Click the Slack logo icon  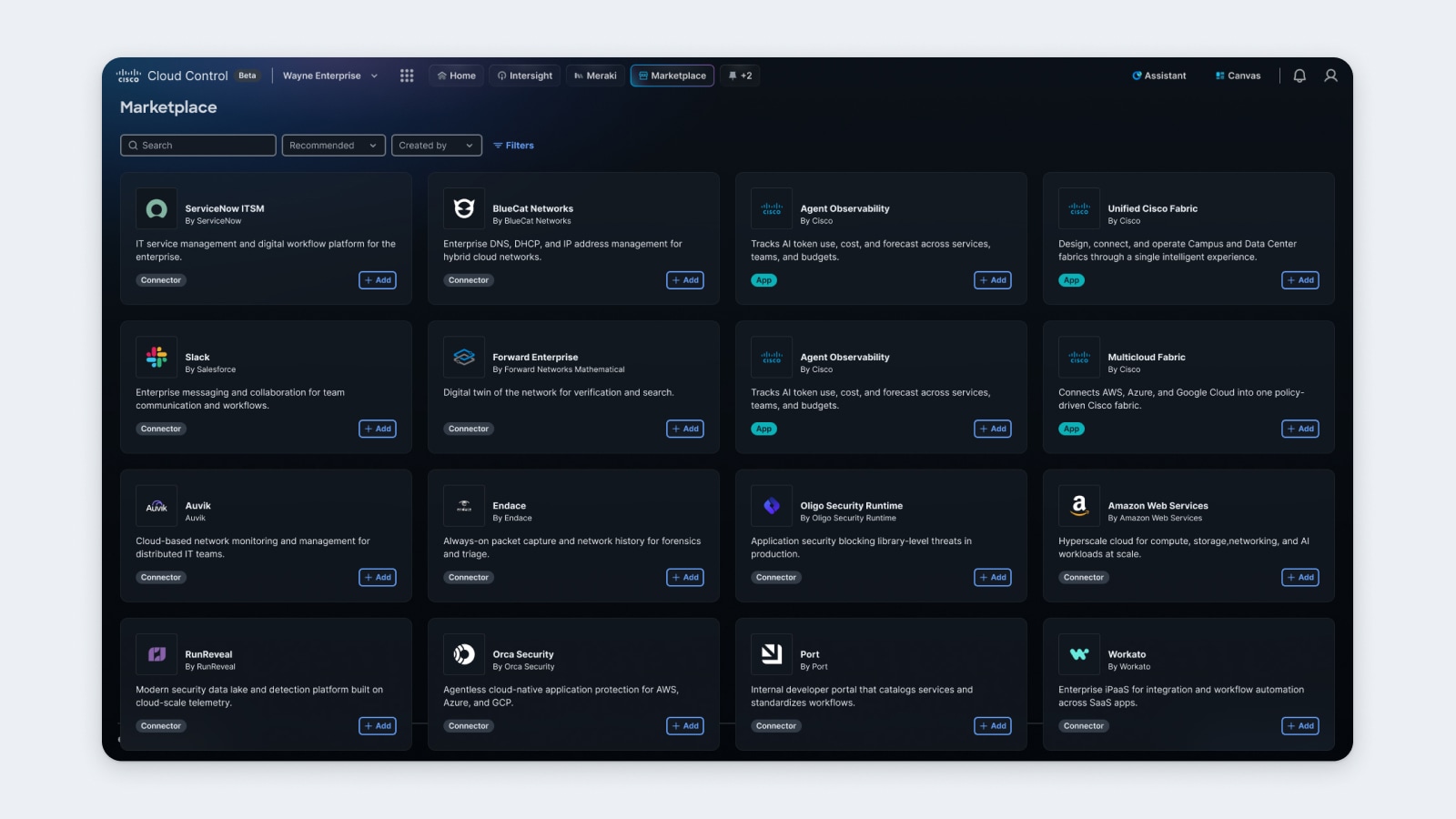(x=157, y=358)
